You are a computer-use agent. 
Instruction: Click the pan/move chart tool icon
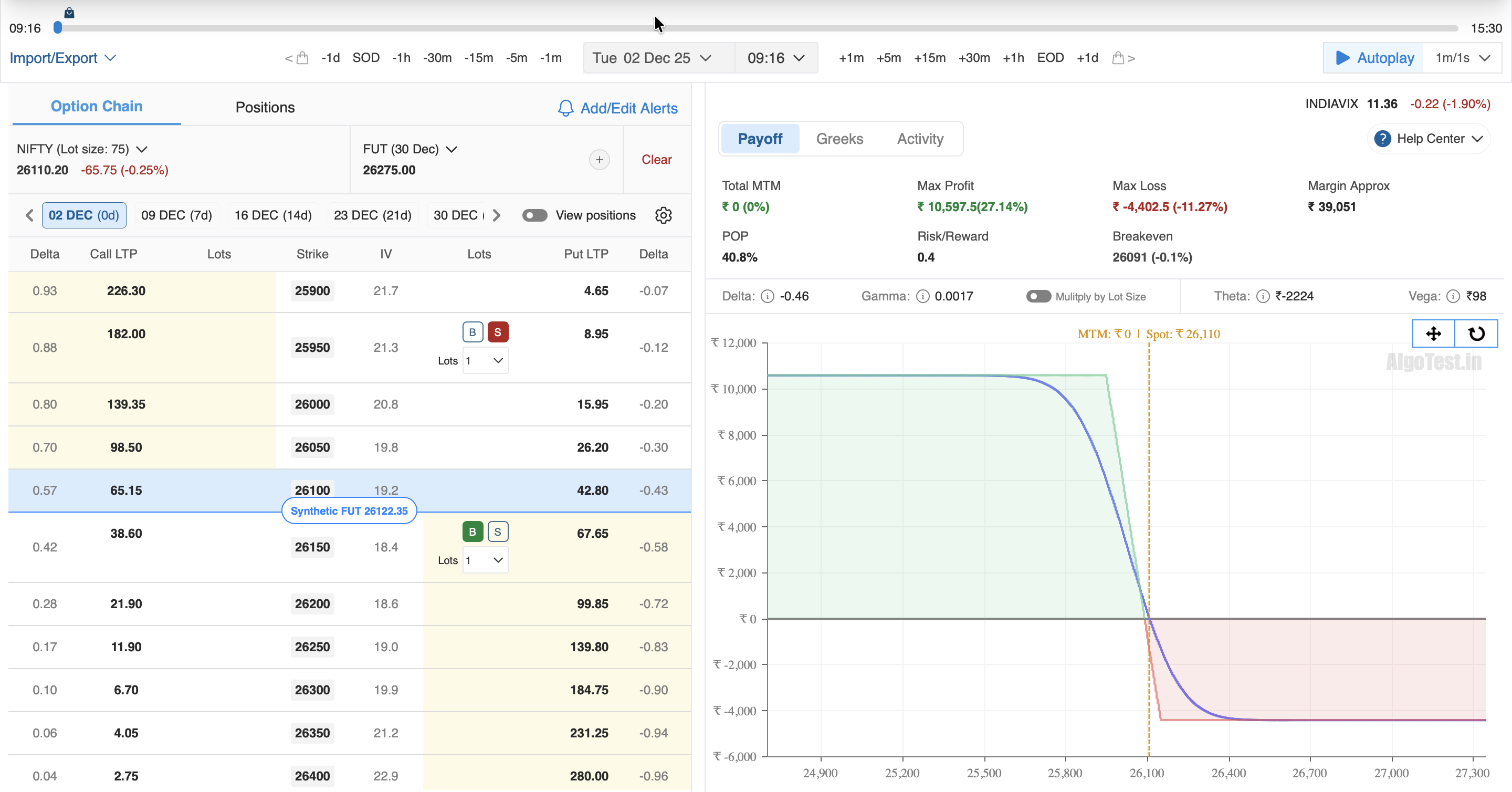click(x=1433, y=334)
